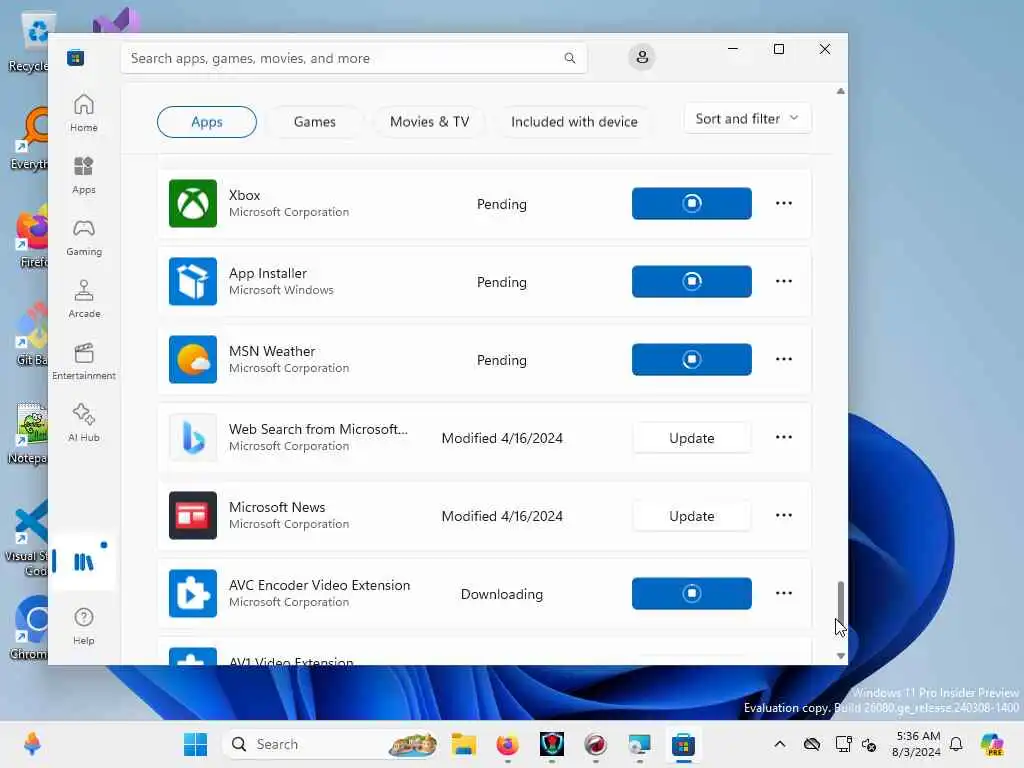Select the Library icon in sidebar
The width and height of the screenshot is (1024, 768).
click(x=84, y=562)
